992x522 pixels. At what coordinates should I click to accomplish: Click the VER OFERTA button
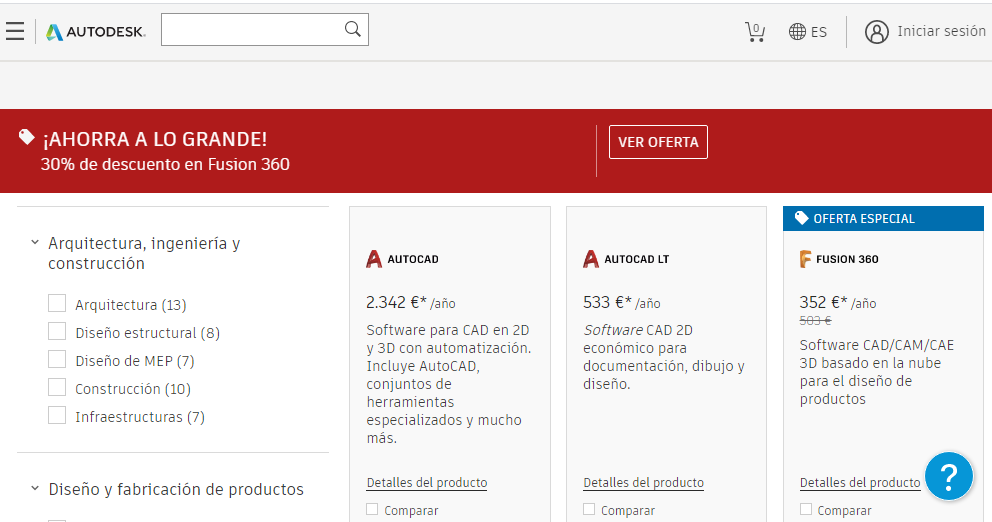(x=658, y=142)
